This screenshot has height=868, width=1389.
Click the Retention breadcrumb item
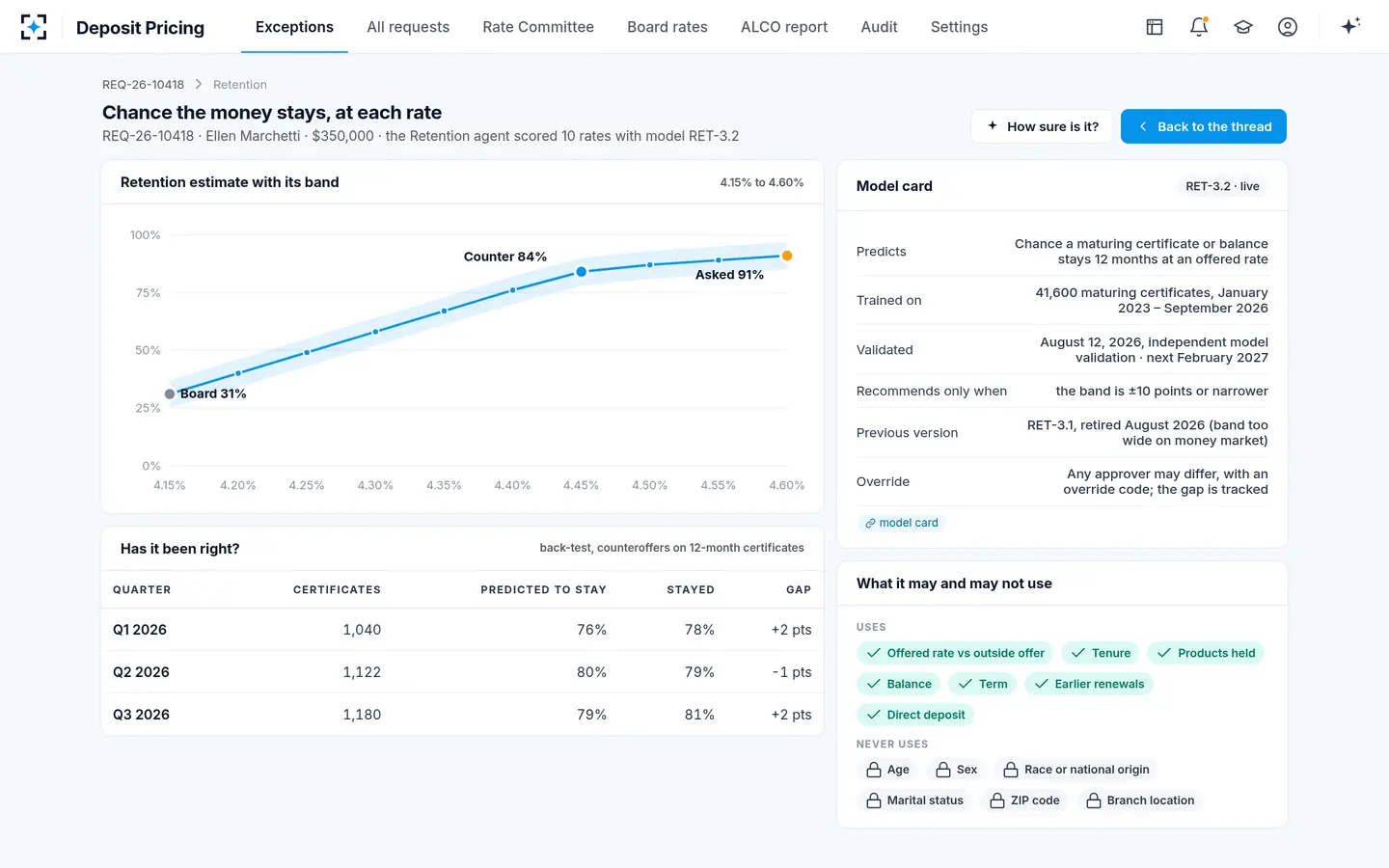pyautogui.click(x=240, y=85)
